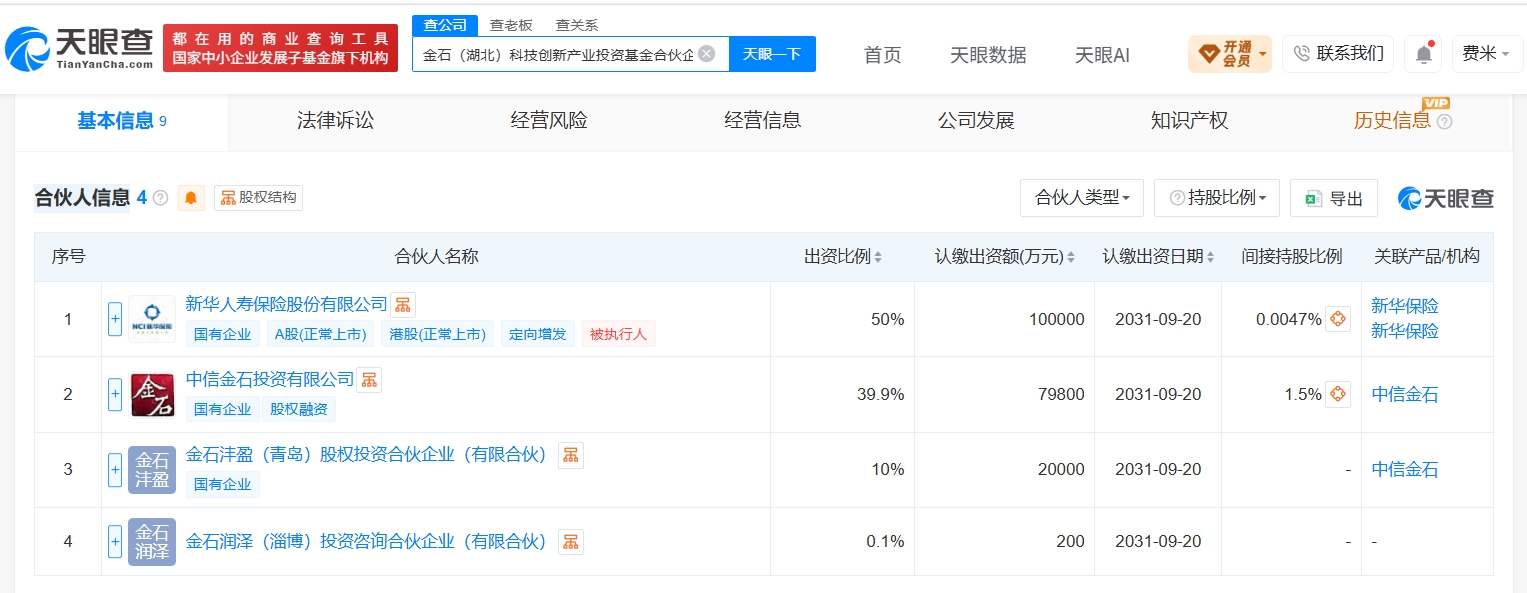The height and width of the screenshot is (593, 1527).
Task: Click the orange bell monitor icon
Action: [191, 198]
